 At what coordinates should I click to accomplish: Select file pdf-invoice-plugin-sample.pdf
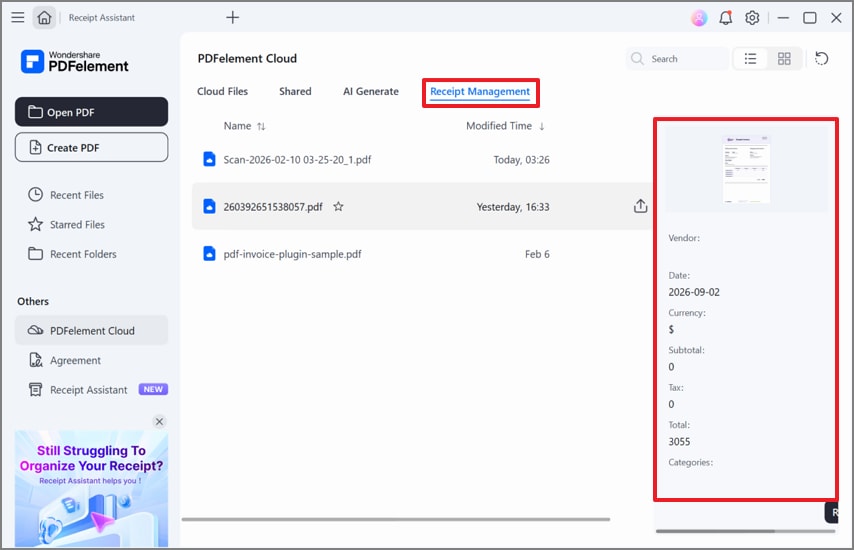[x=292, y=254]
